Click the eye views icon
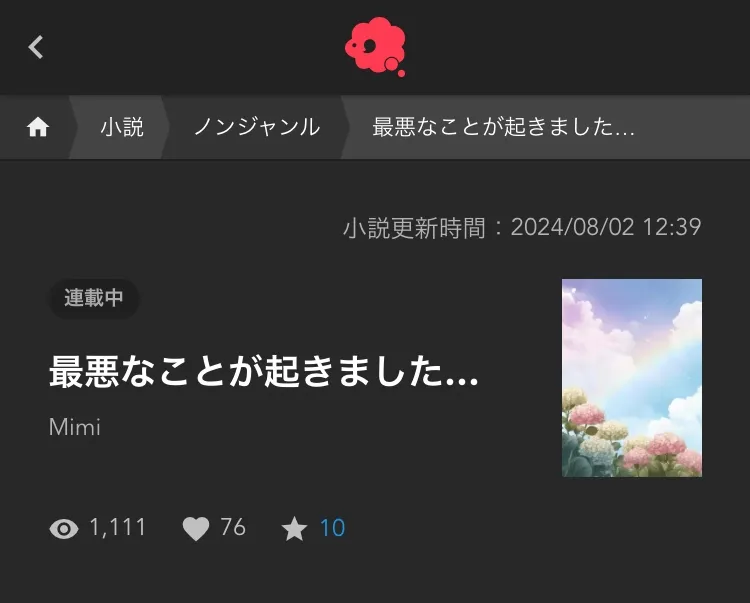 coord(64,529)
